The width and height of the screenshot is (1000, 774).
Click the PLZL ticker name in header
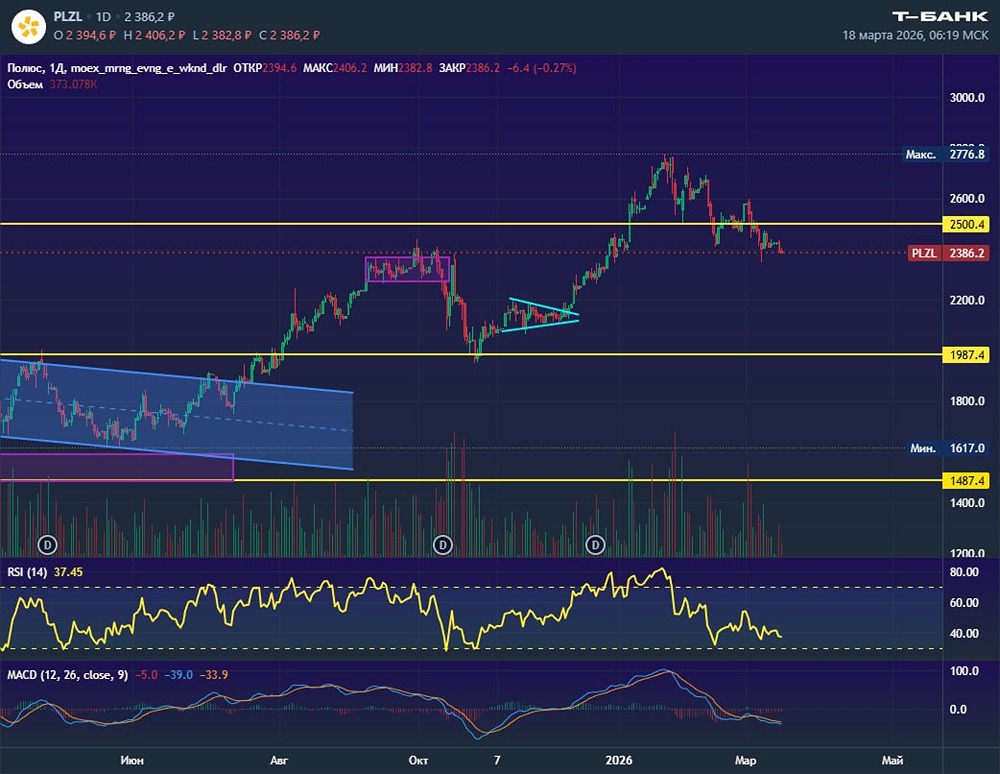click(x=68, y=17)
